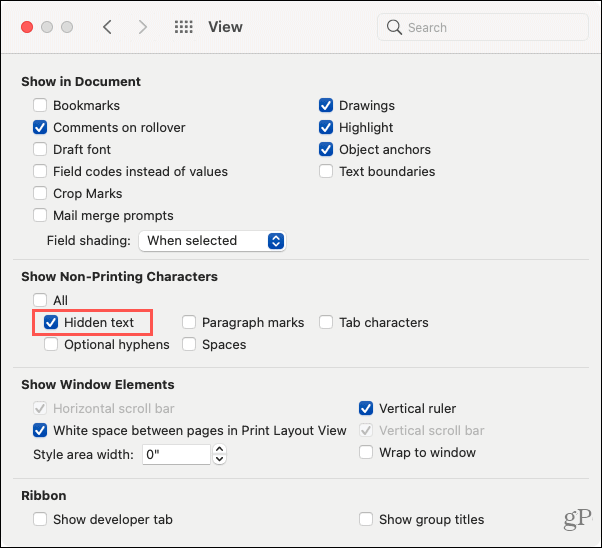This screenshot has height=548, width=602.
Task: Tick the Spaces checkbox
Action: (189, 344)
